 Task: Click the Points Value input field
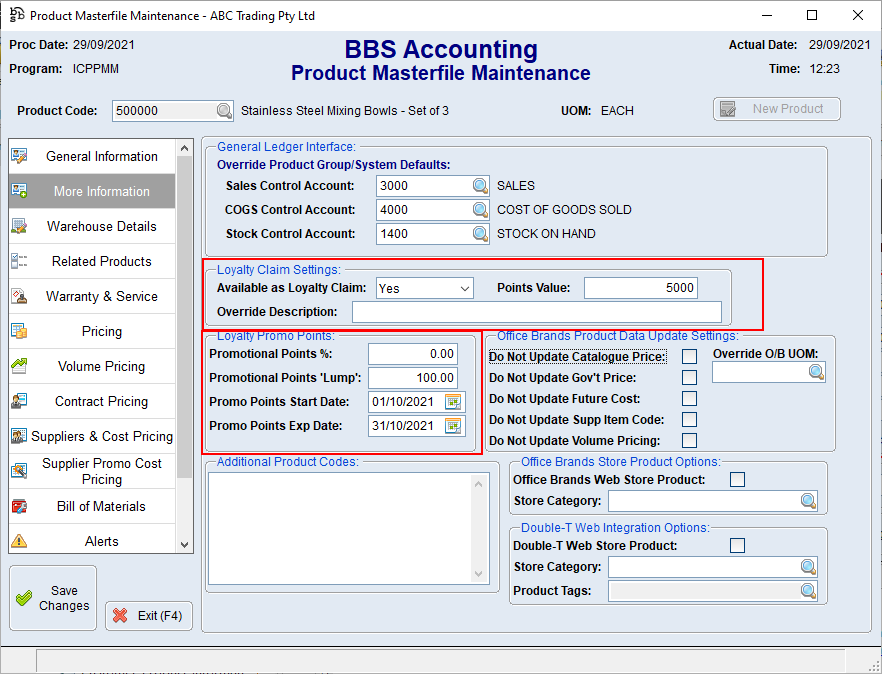coord(640,288)
